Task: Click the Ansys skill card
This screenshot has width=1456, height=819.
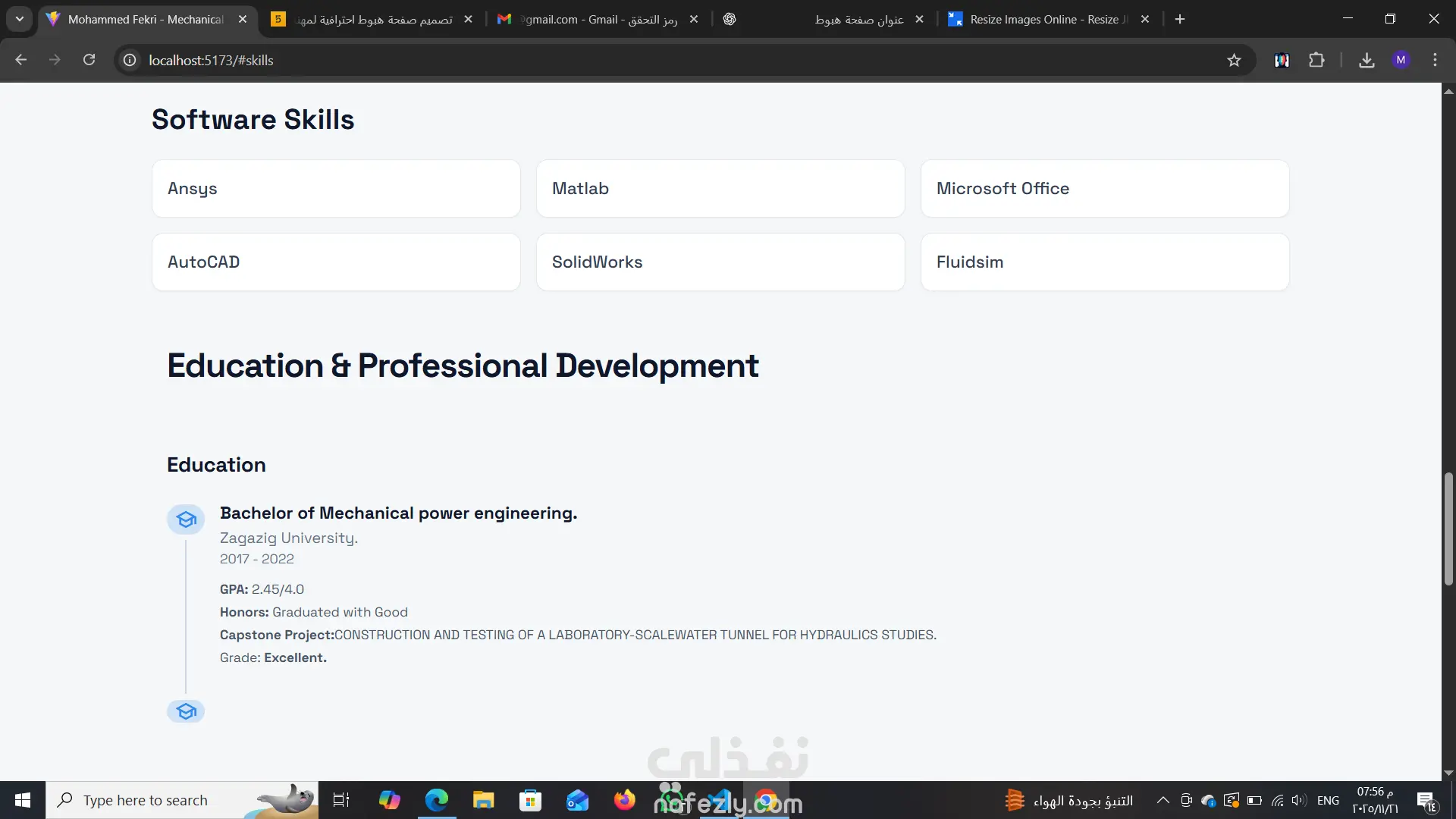Action: [336, 189]
